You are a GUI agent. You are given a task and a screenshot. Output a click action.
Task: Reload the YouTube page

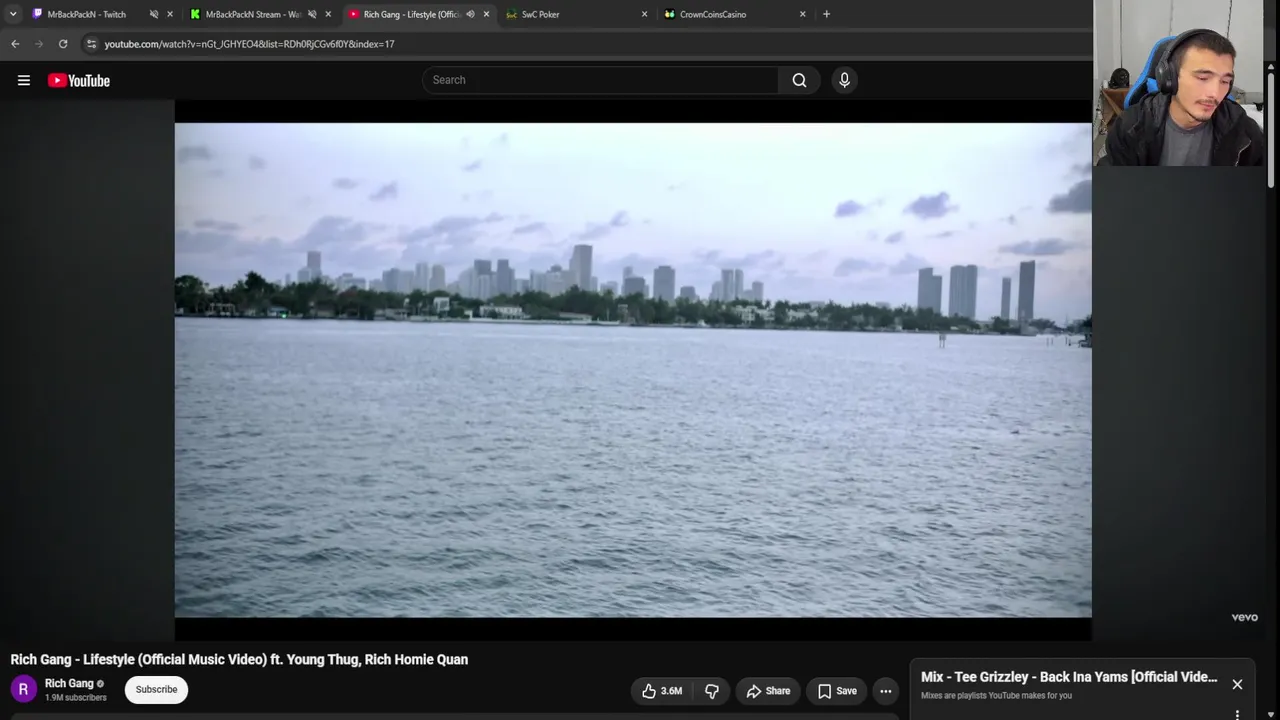[x=63, y=44]
